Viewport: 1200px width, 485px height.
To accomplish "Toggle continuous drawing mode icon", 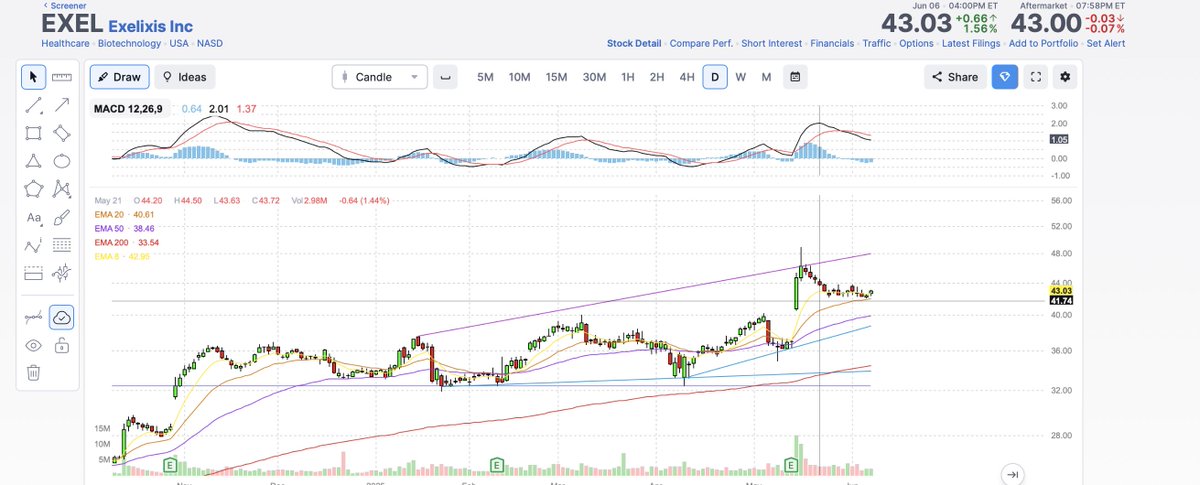I will point(33,318).
